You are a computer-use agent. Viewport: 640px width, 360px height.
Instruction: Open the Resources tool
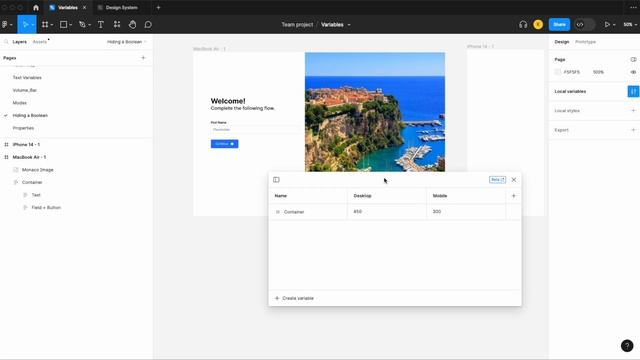point(117,24)
